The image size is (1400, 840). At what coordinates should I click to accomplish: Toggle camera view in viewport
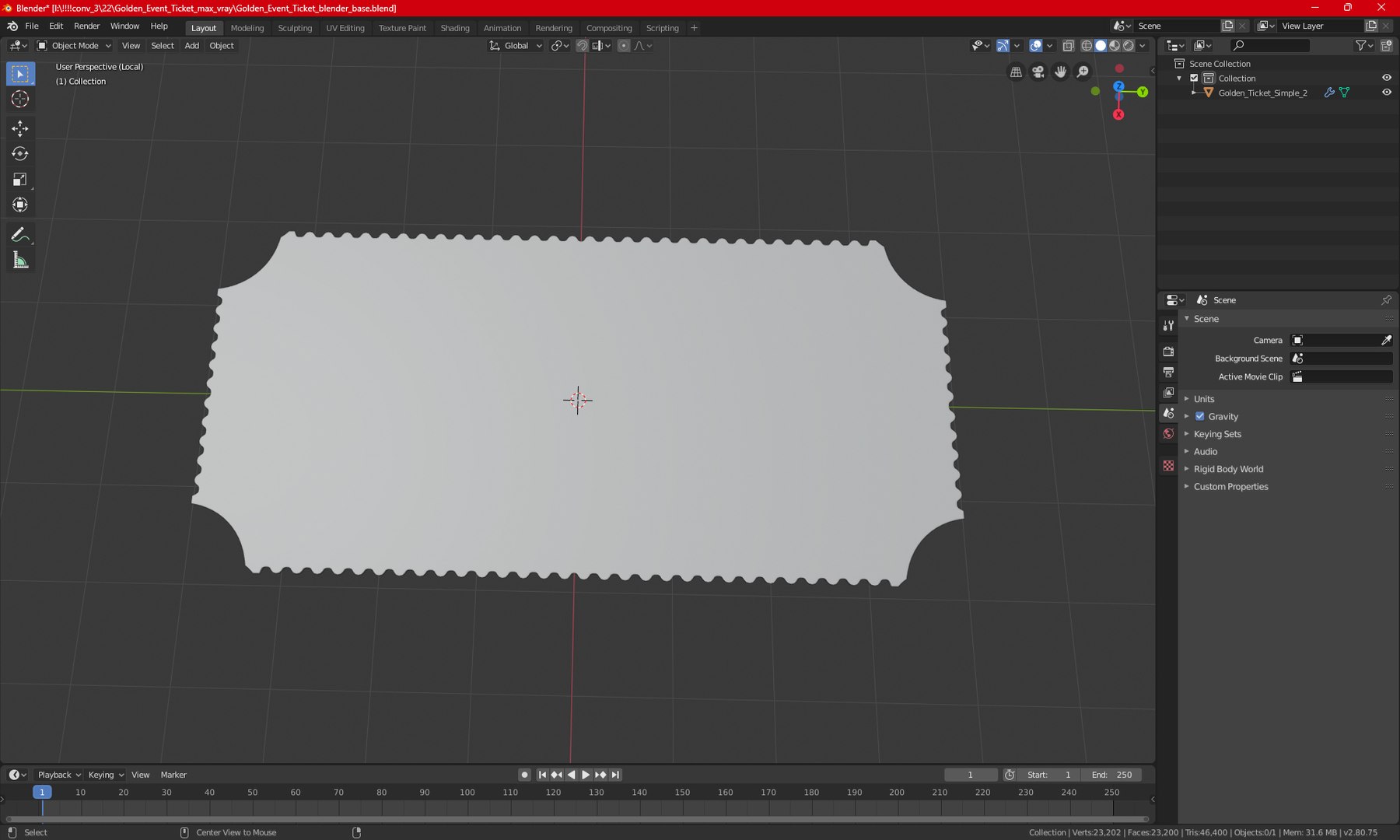[x=1038, y=72]
